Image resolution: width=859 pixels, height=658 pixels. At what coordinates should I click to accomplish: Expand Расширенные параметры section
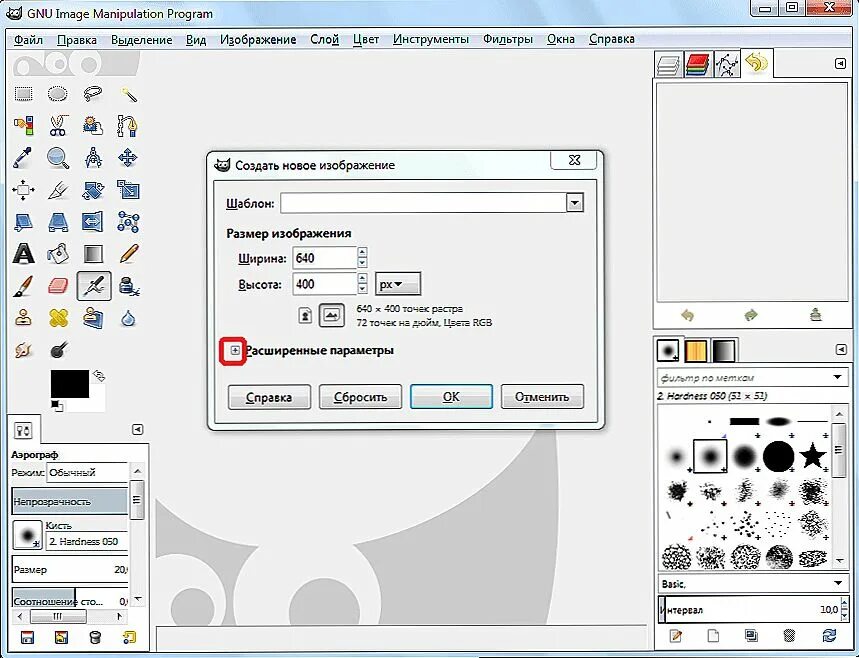(x=235, y=350)
